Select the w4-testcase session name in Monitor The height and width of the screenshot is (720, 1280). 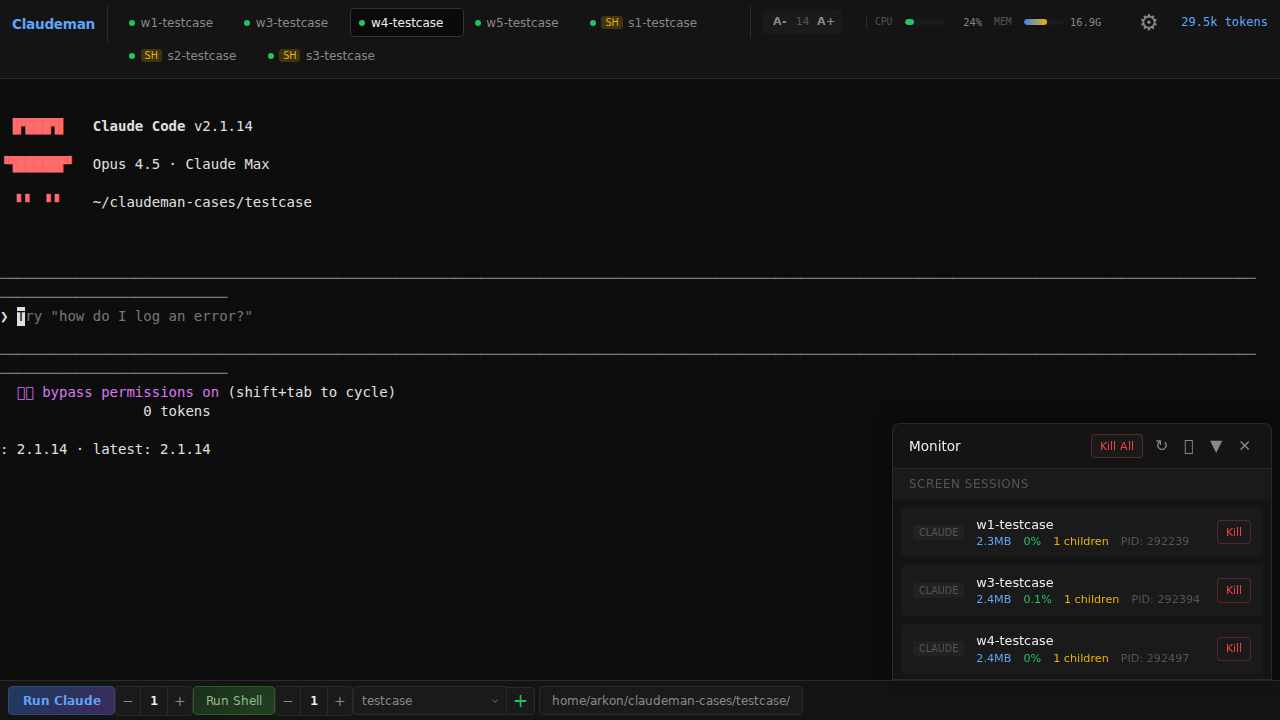[x=1015, y=641]
